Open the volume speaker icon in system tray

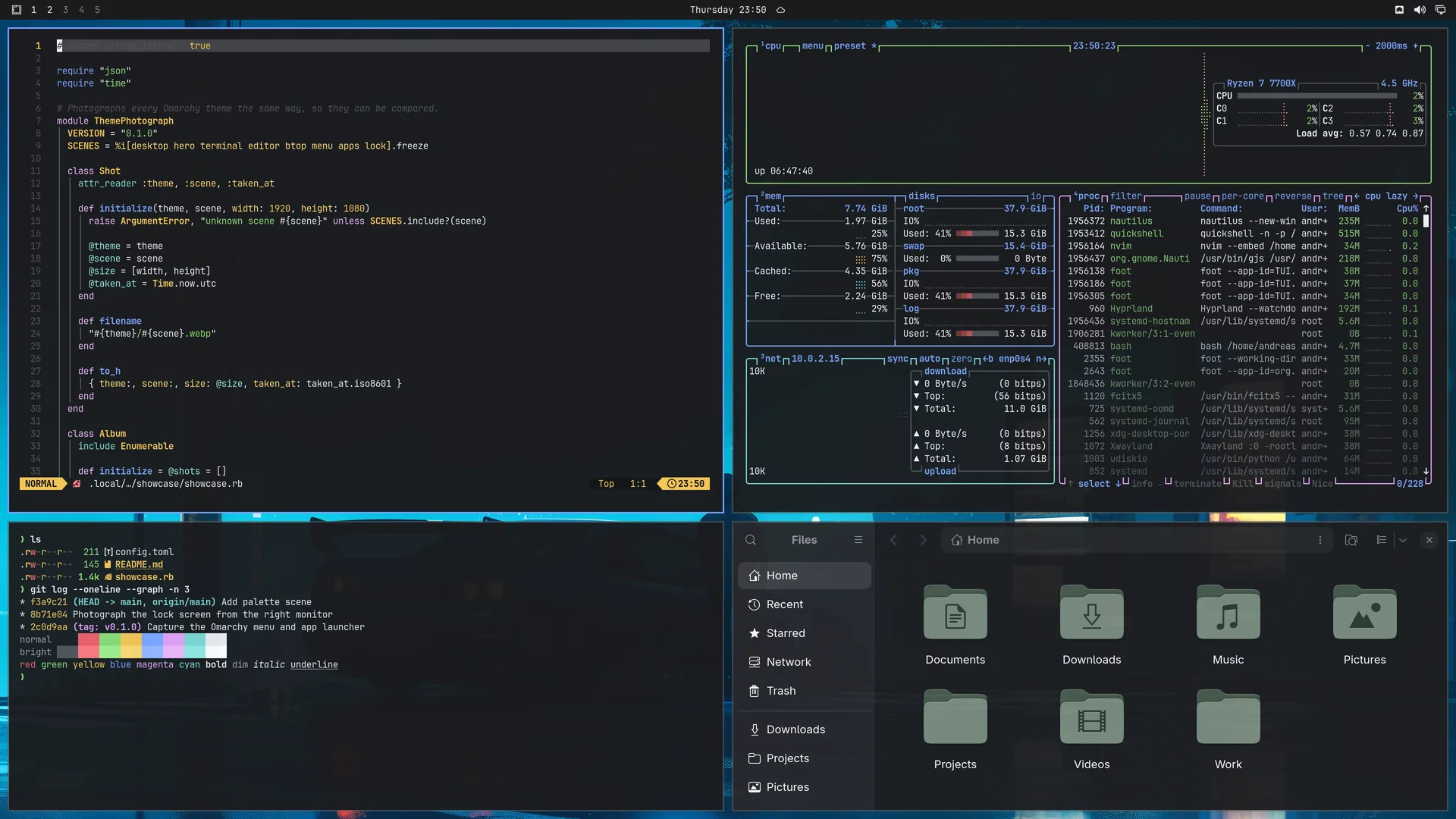(1420, 10)
